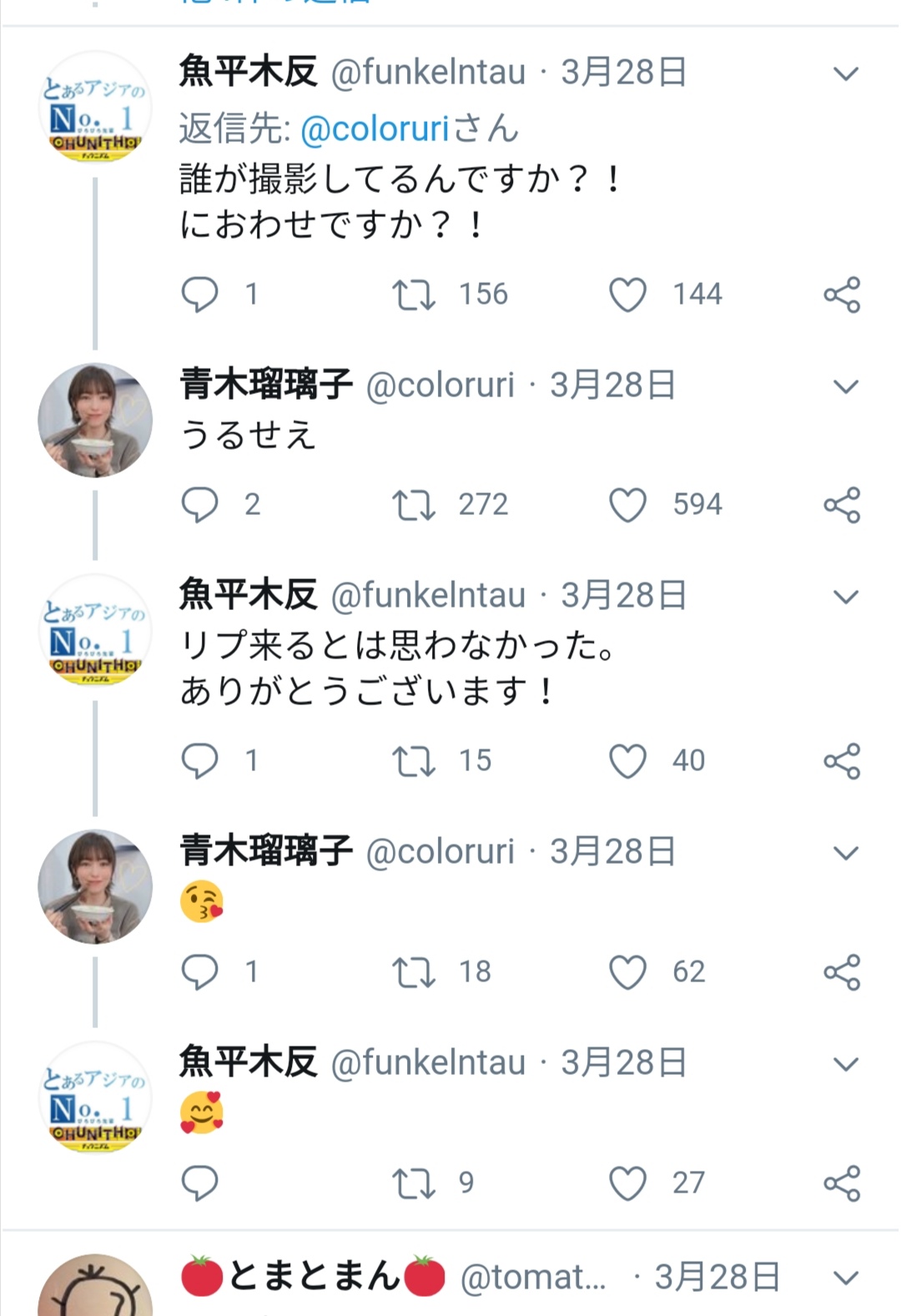Toggle retweet on tweet with 15 retweets

414,761
